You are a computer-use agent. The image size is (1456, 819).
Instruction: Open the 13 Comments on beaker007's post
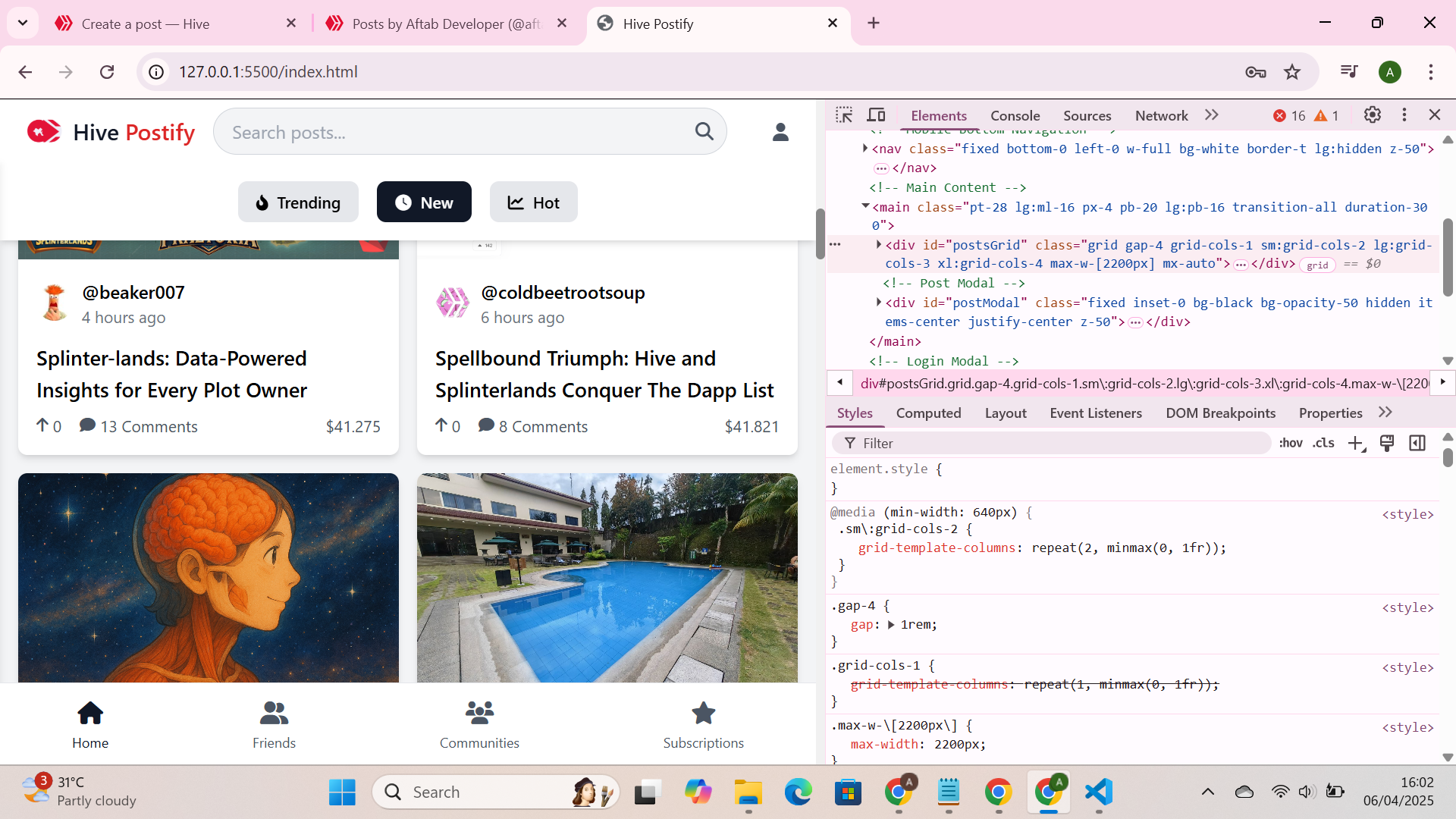[139, 427]
